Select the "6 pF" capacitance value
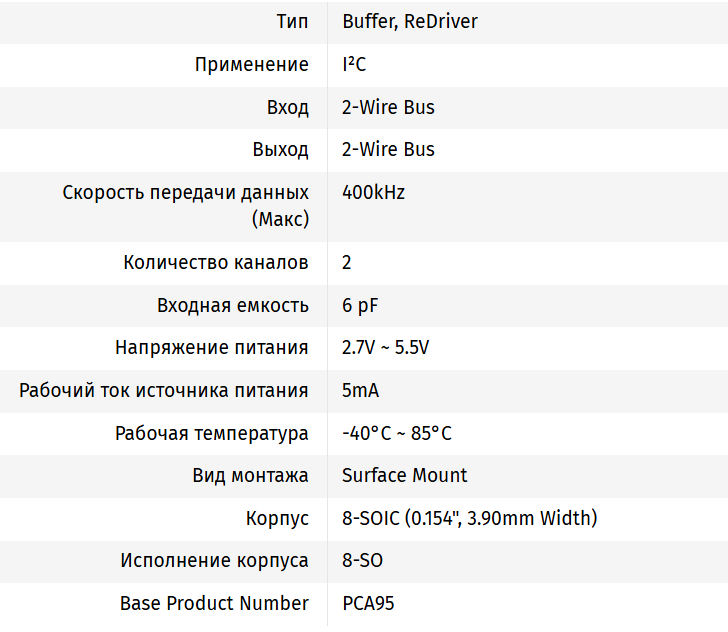This screenshot has height=632, width=728. (x=360, y=305)
